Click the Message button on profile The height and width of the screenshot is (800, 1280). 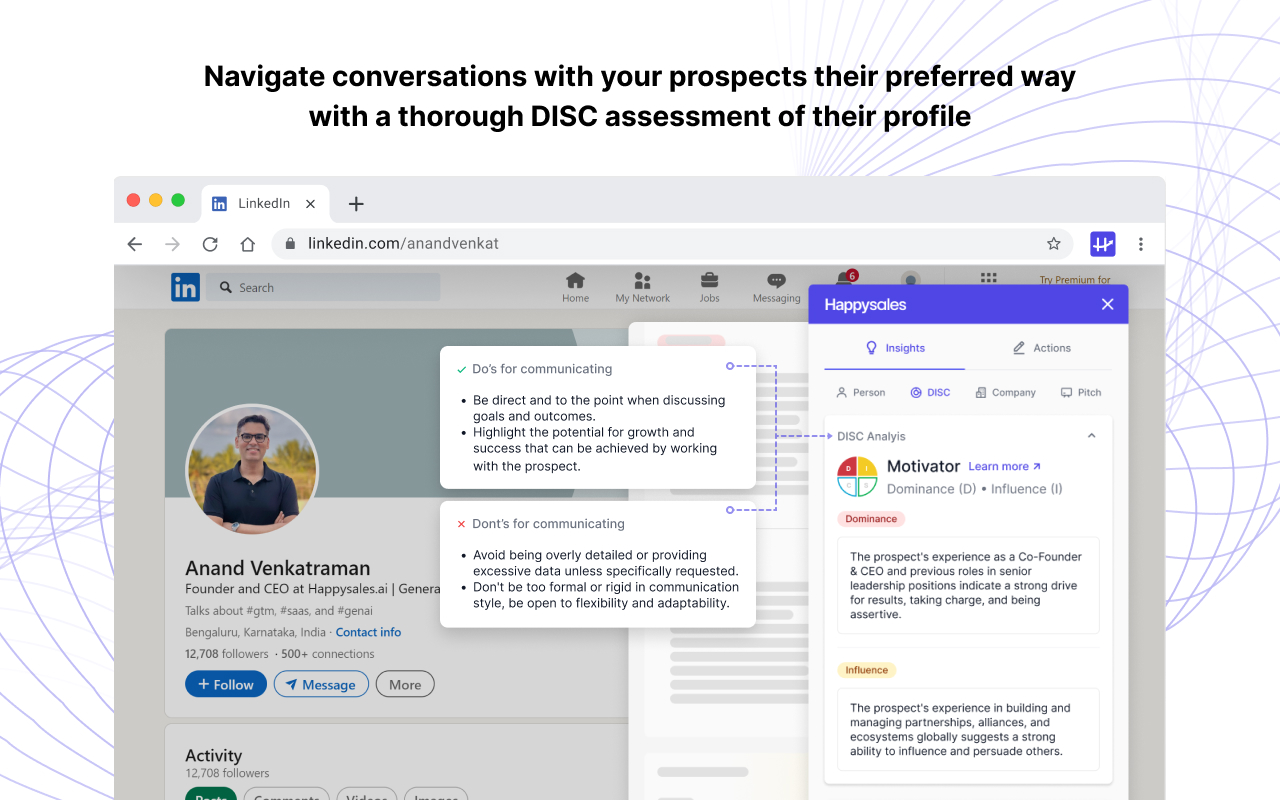pos(321,685)
